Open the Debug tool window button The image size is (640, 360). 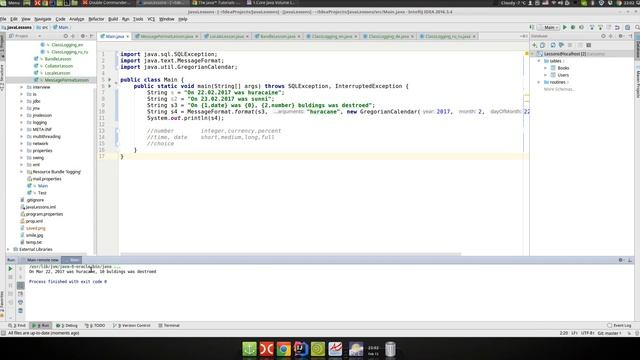[67, 326]
